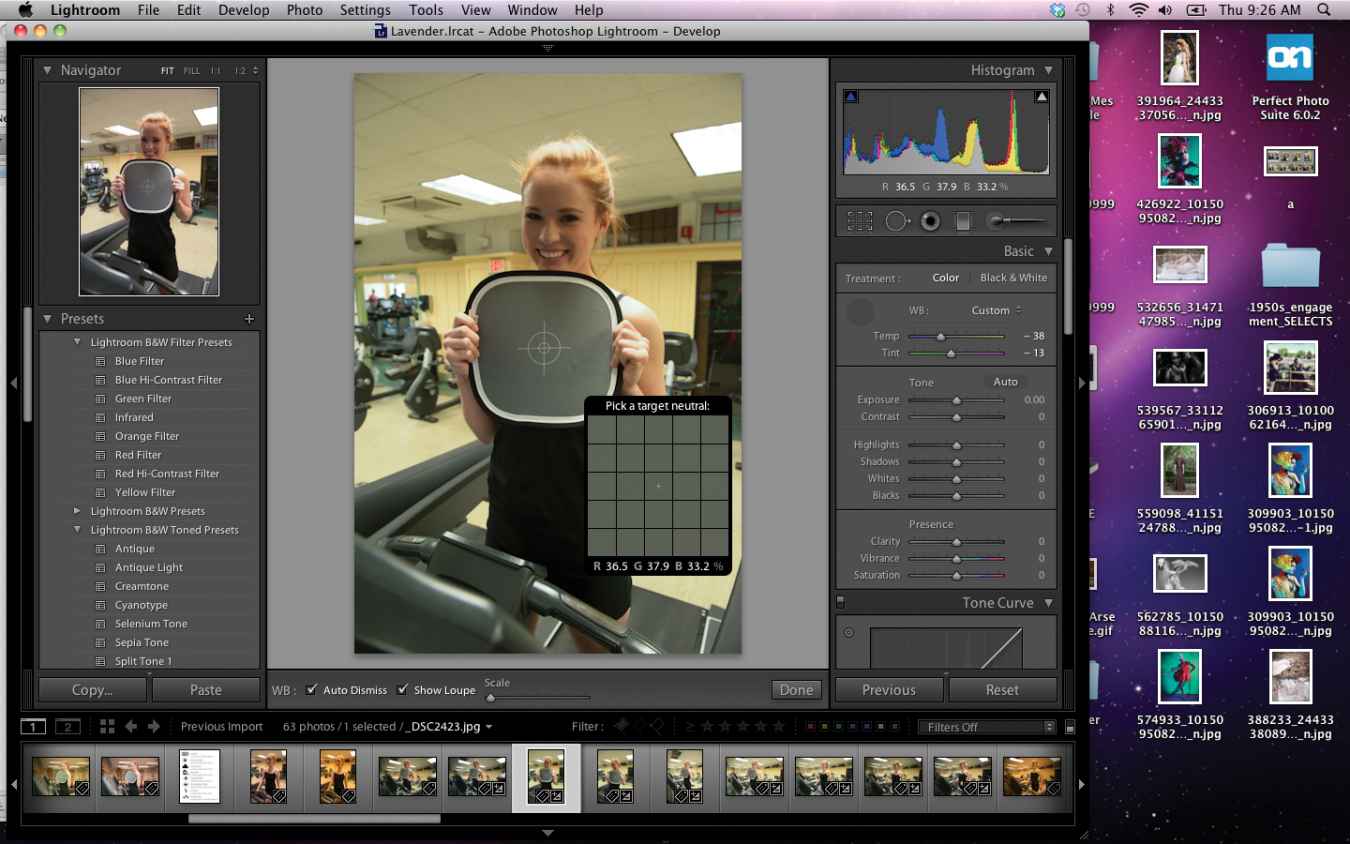Collapse Lightroom B&W Toned Presets folder
The height and width of the screenshot is (844, 1350).
coord(77,530)
